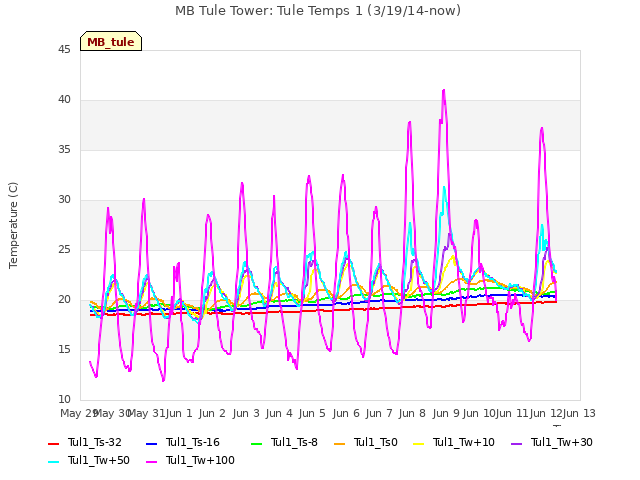Click the cyan Tul1_Tw+50 legend swatch
The height and width of the screenshot is (480, 640).
click(53, 461)
